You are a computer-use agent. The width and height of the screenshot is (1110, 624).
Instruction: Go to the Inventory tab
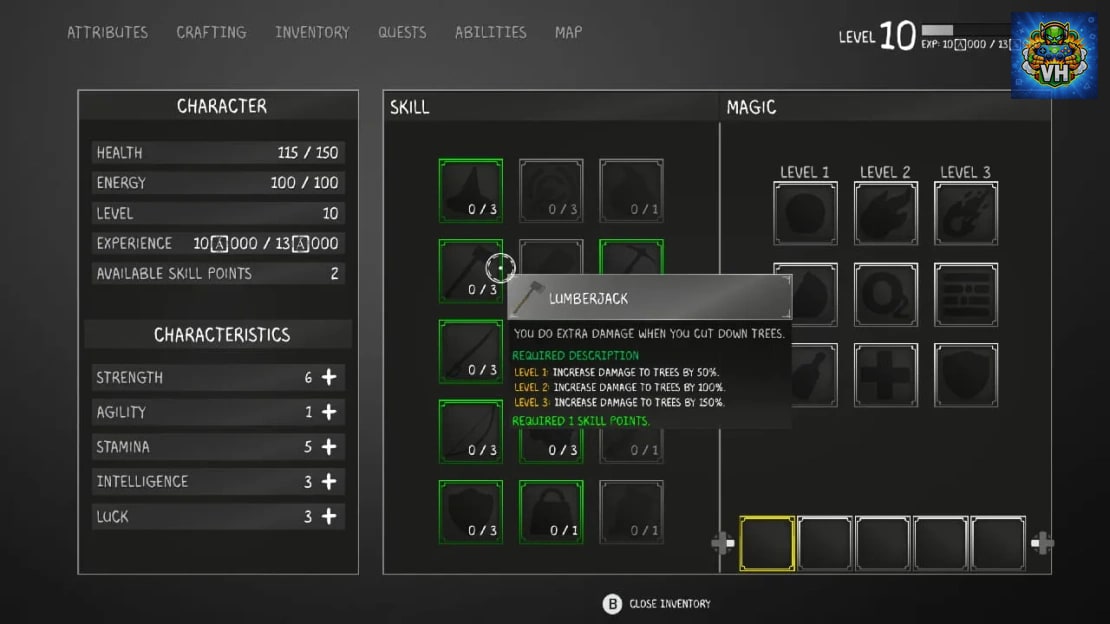(312, 33)
